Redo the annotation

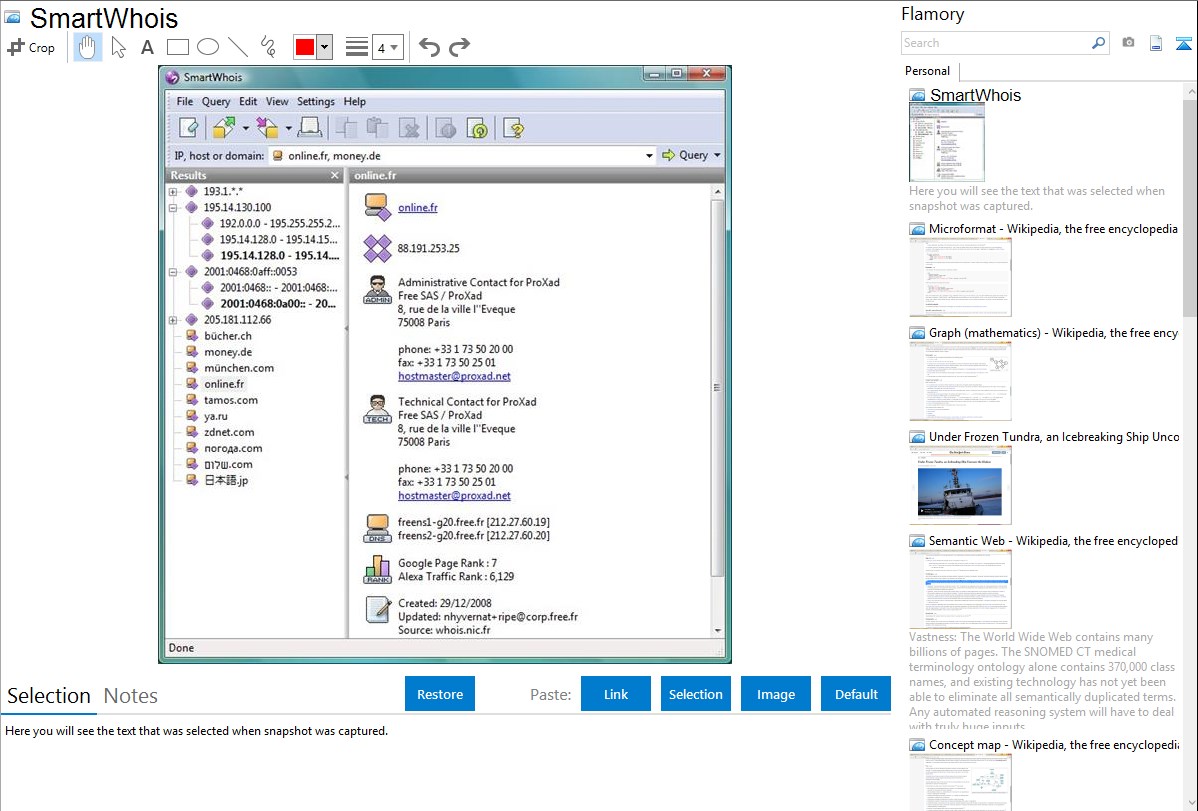459,47
